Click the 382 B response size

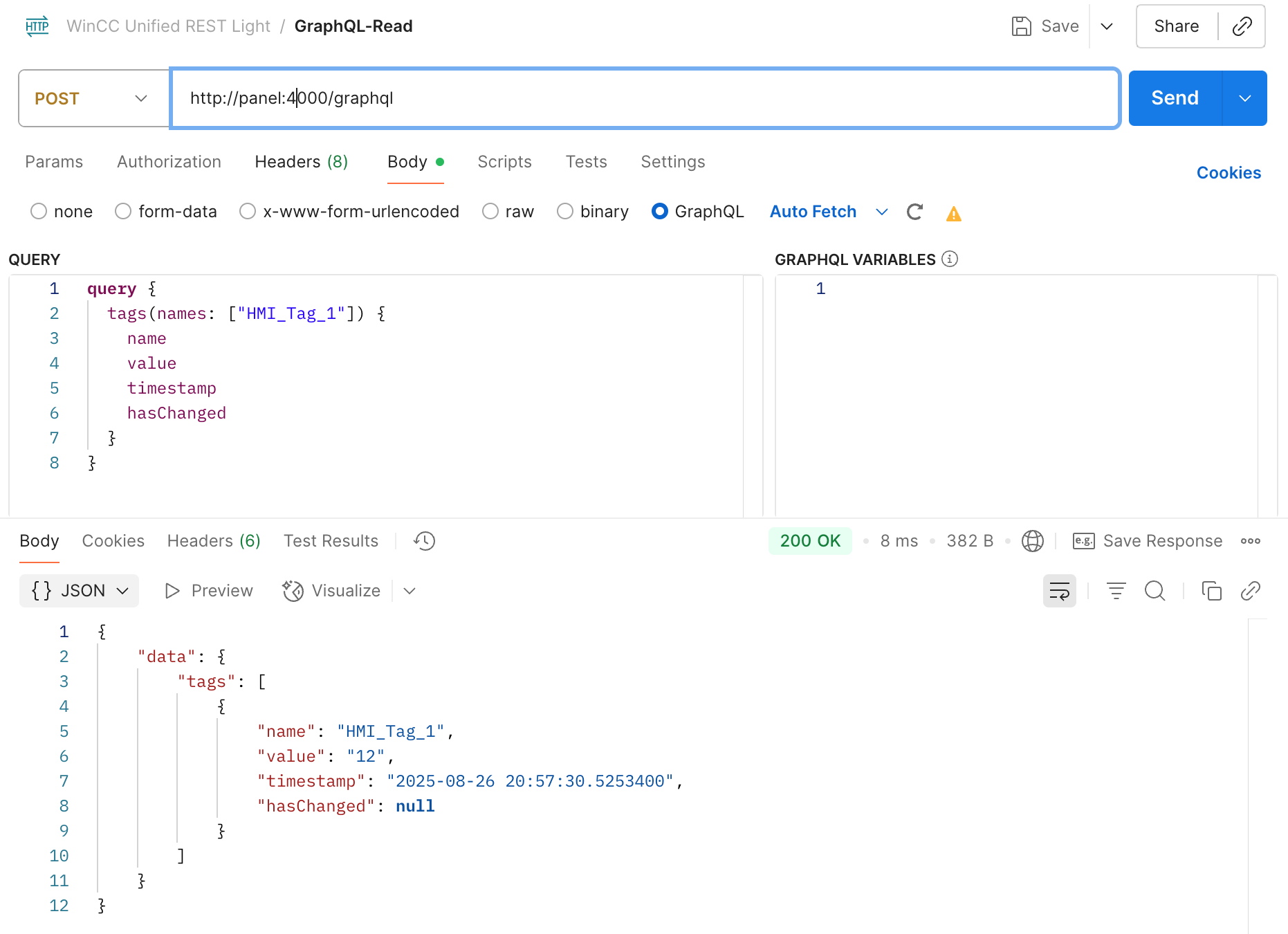tap(970, 541)
